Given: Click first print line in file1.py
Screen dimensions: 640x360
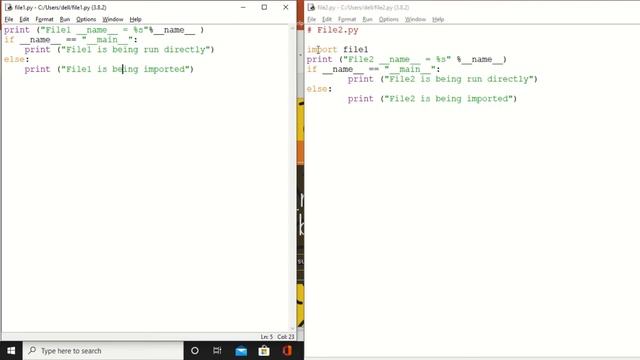Looking at the screenshot, I should coord(104,30).
